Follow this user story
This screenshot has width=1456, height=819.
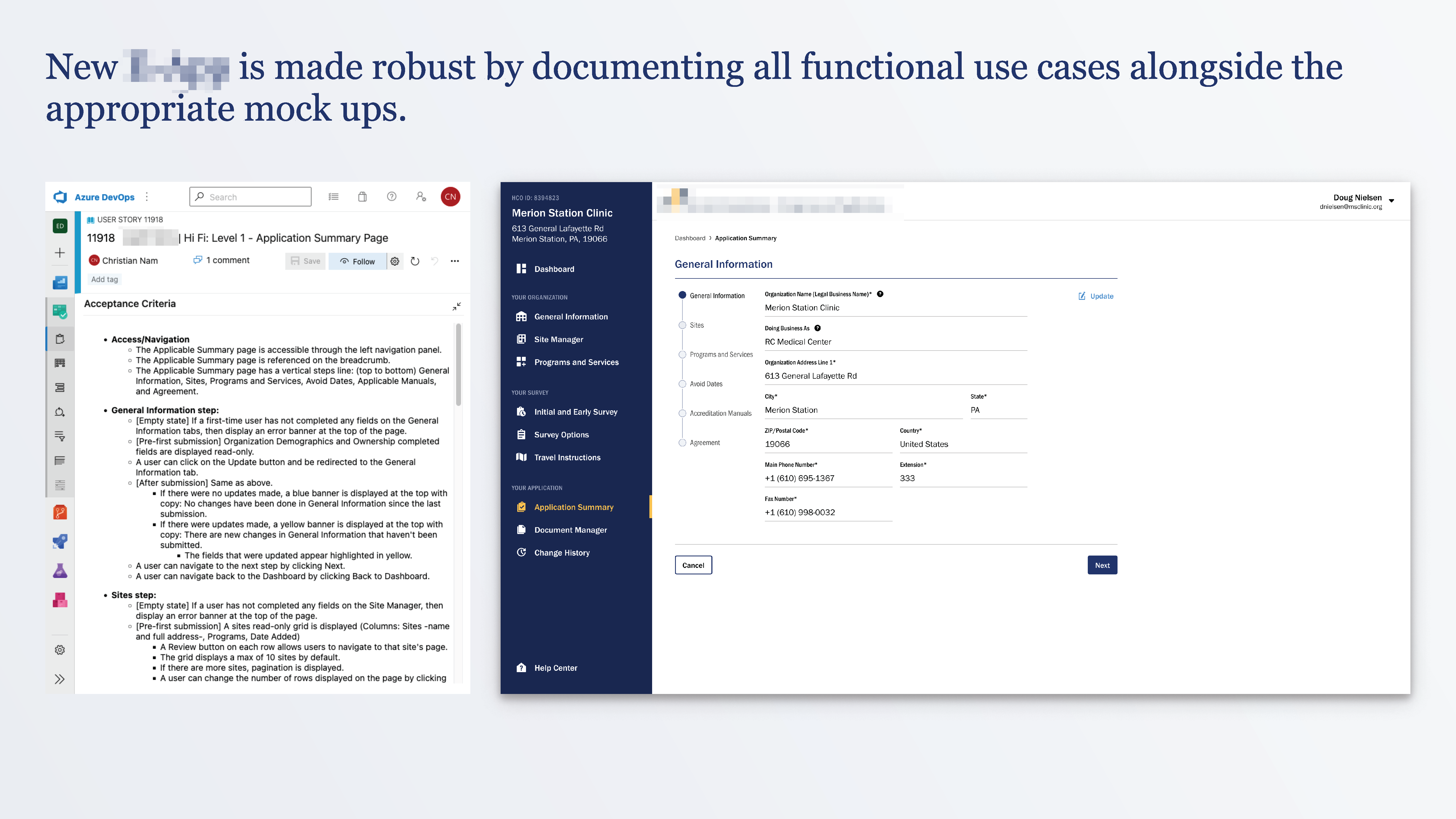point(357,261)
